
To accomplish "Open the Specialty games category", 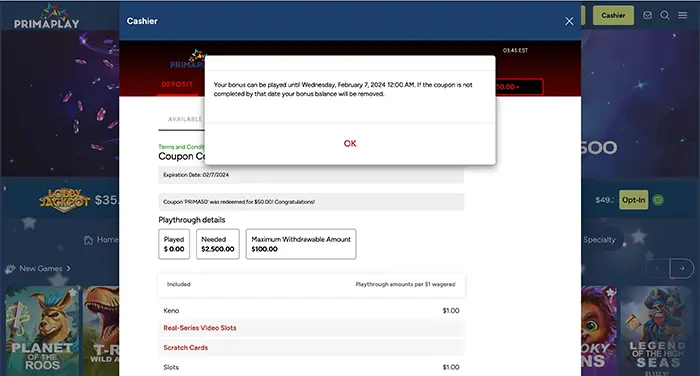I will [599, 240].
